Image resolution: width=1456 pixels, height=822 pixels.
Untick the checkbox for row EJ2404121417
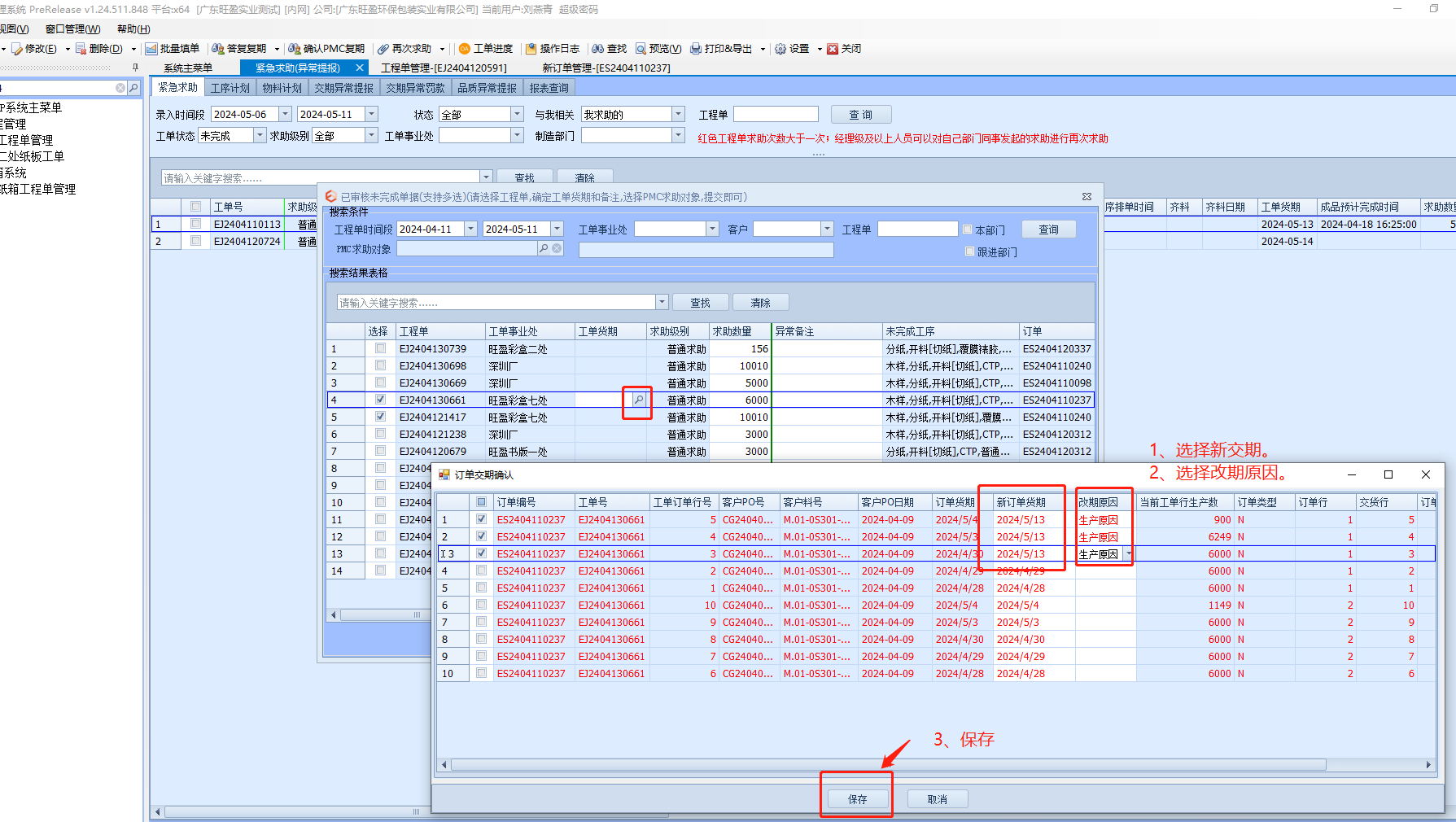click(x=380, y=417)
